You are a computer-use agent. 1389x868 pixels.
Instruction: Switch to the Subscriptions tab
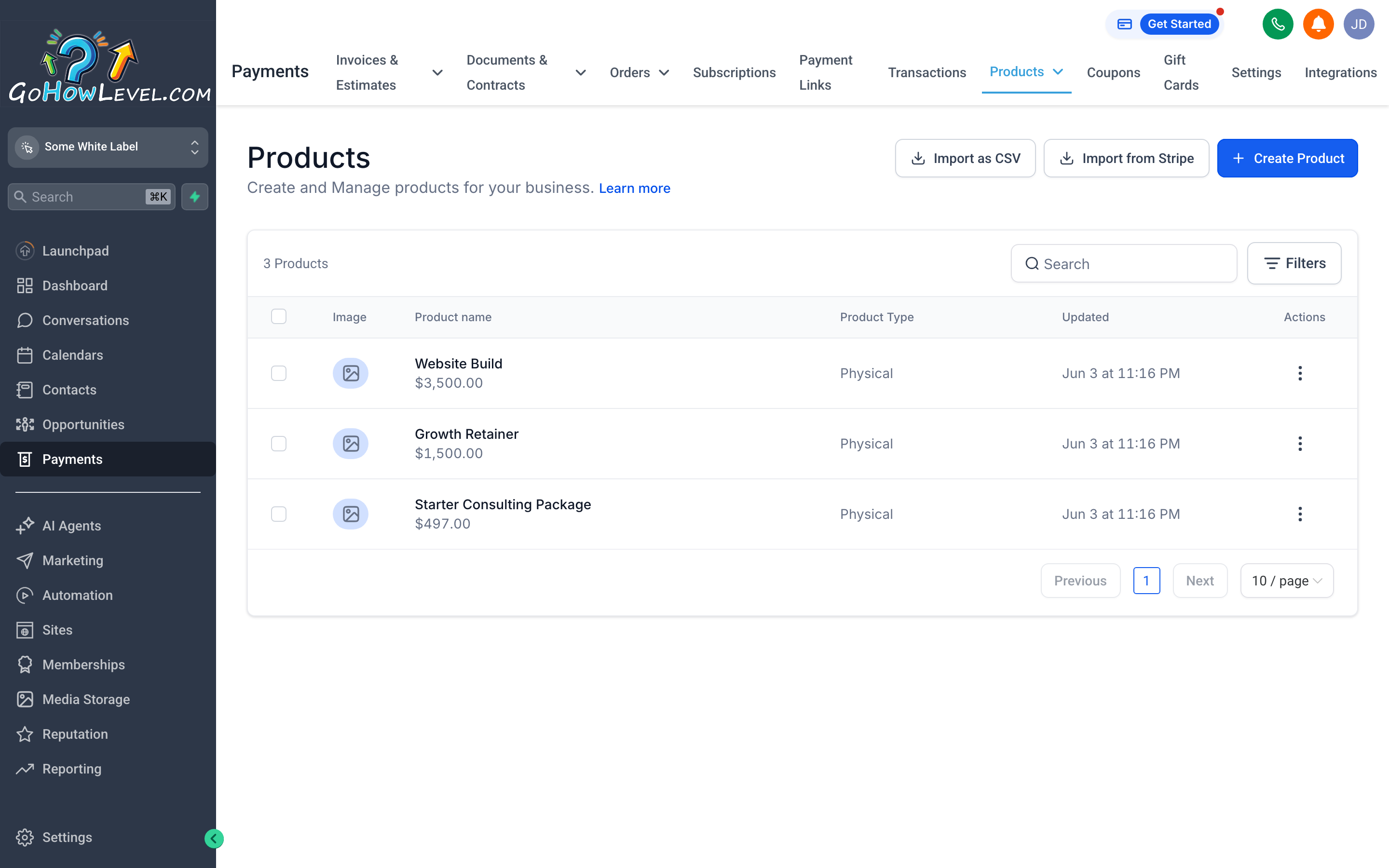pos(734,73)
